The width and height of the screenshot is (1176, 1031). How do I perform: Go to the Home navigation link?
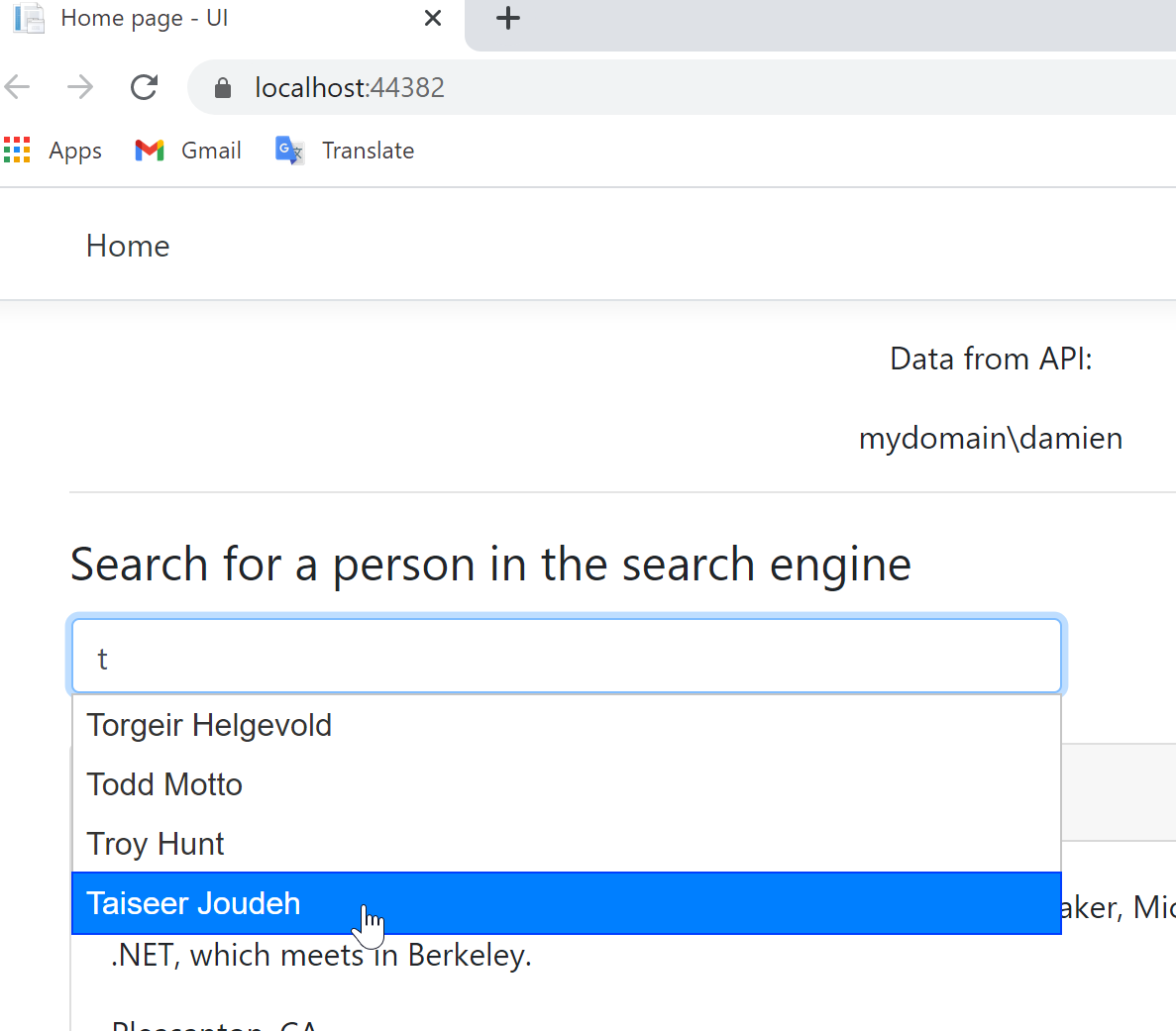[128, 246]
